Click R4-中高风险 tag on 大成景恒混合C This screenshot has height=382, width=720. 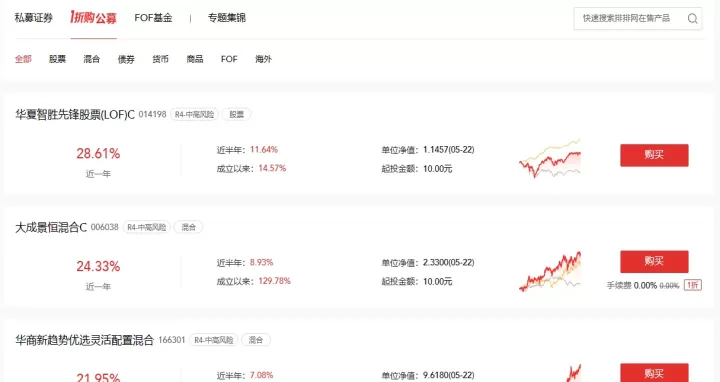pyautogui.click(x=147, y=227)
